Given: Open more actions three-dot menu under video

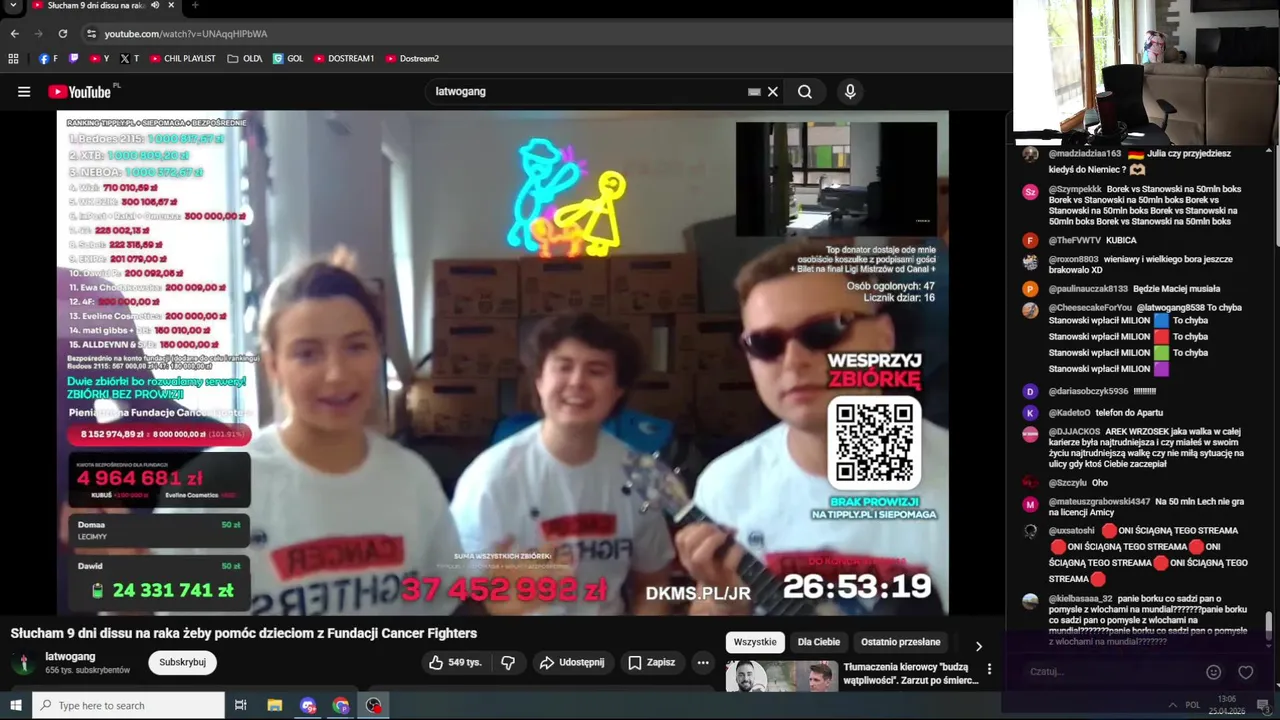Looking at the screenshot, I should pyautogui.click(x=703, y=662).
